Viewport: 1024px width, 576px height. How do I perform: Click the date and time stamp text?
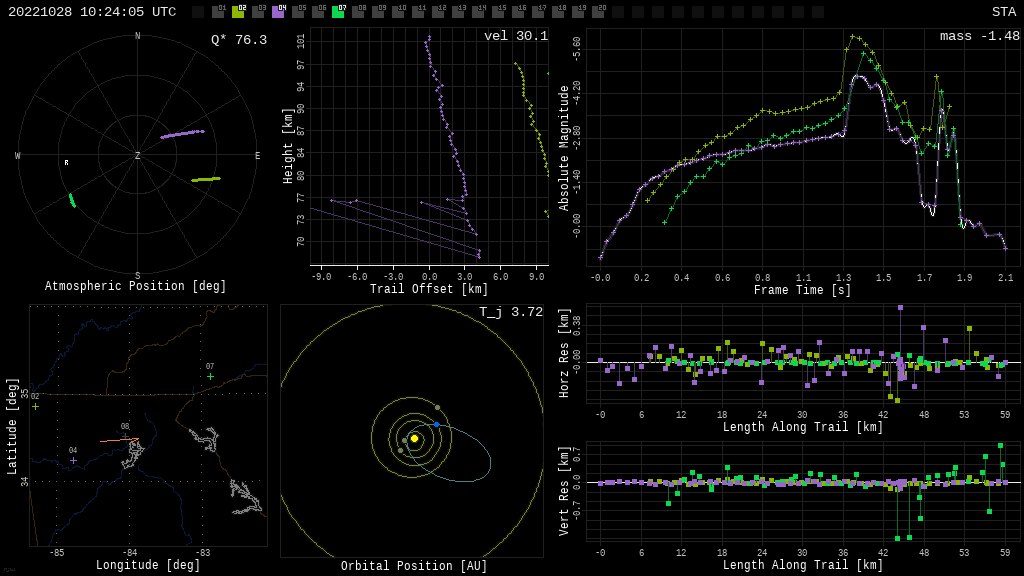pyautogui.click(x=92, y=12)
